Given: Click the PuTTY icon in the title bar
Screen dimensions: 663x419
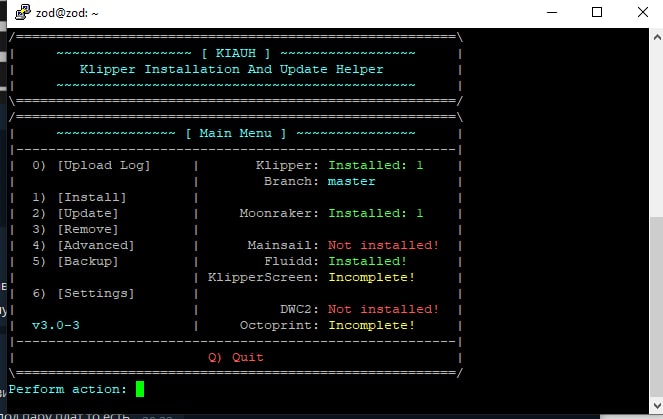Looking at the screenshot, I should 22,12.
